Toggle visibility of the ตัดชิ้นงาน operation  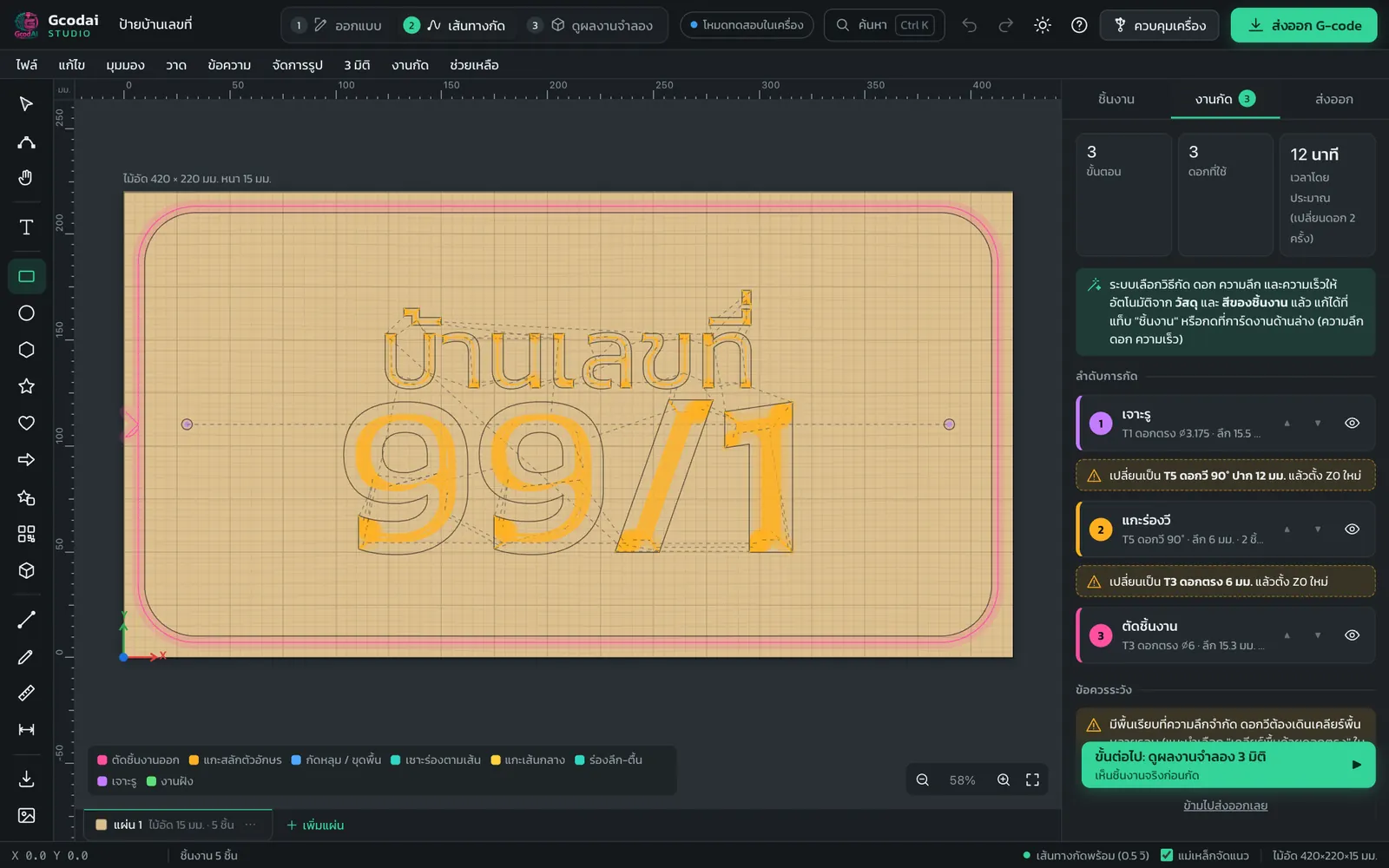click(x=1352, y=635)
